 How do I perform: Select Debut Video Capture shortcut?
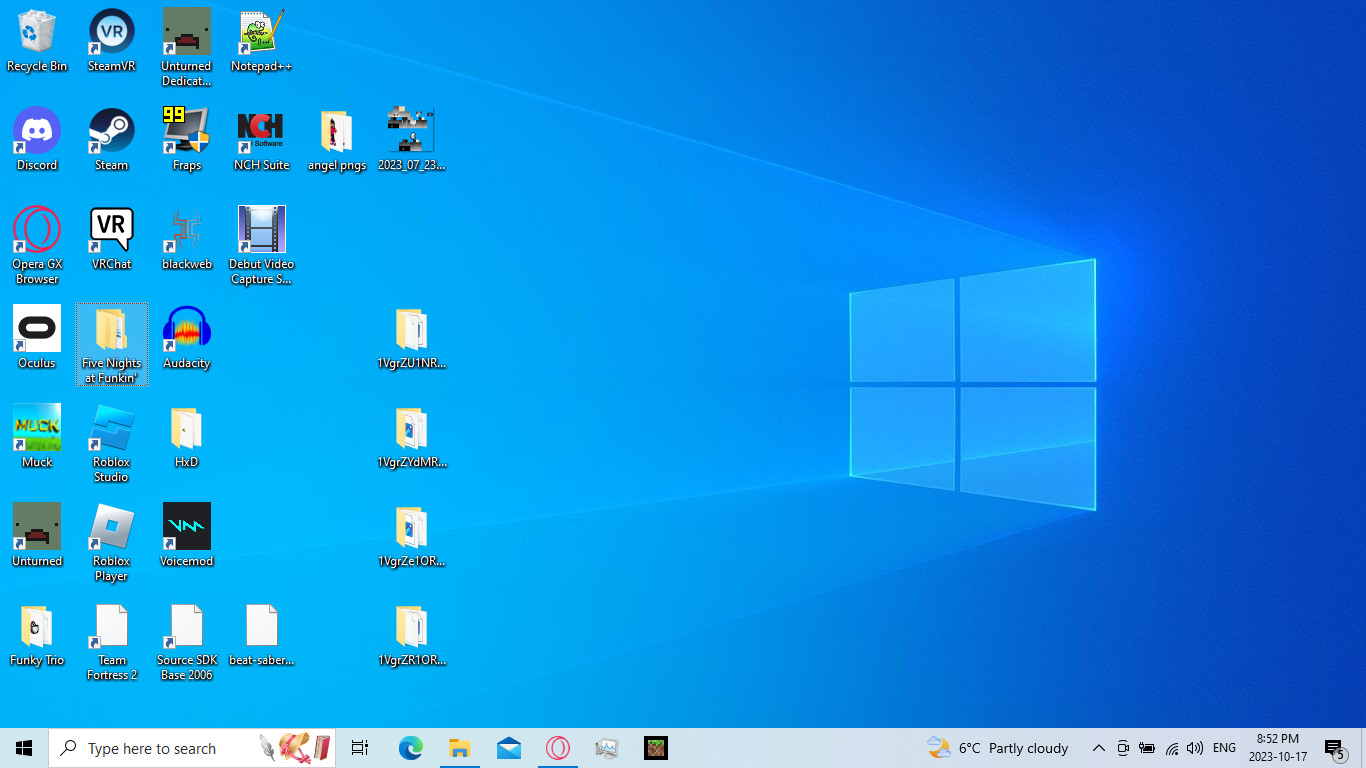point(261,246)
